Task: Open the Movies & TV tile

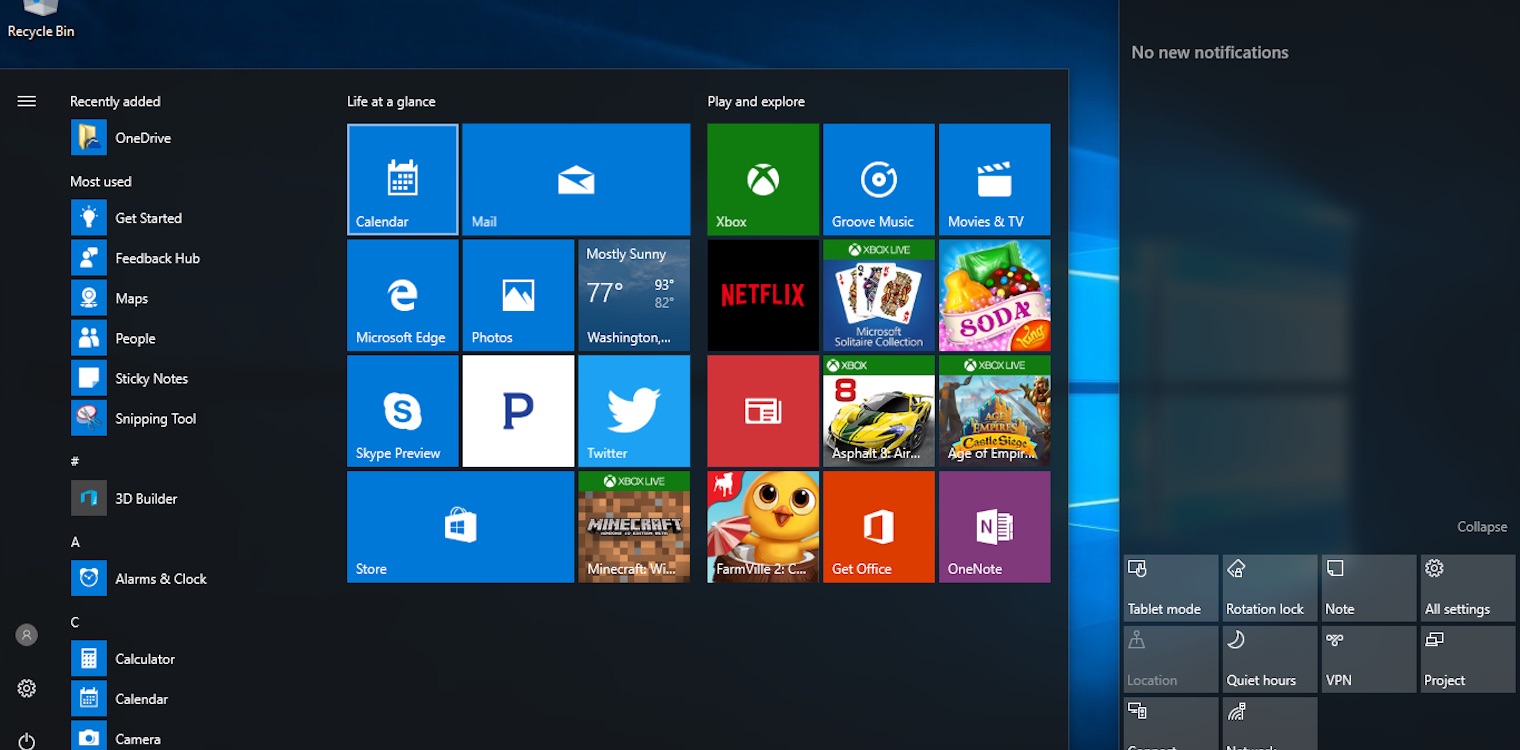Action: coord(995,179)
